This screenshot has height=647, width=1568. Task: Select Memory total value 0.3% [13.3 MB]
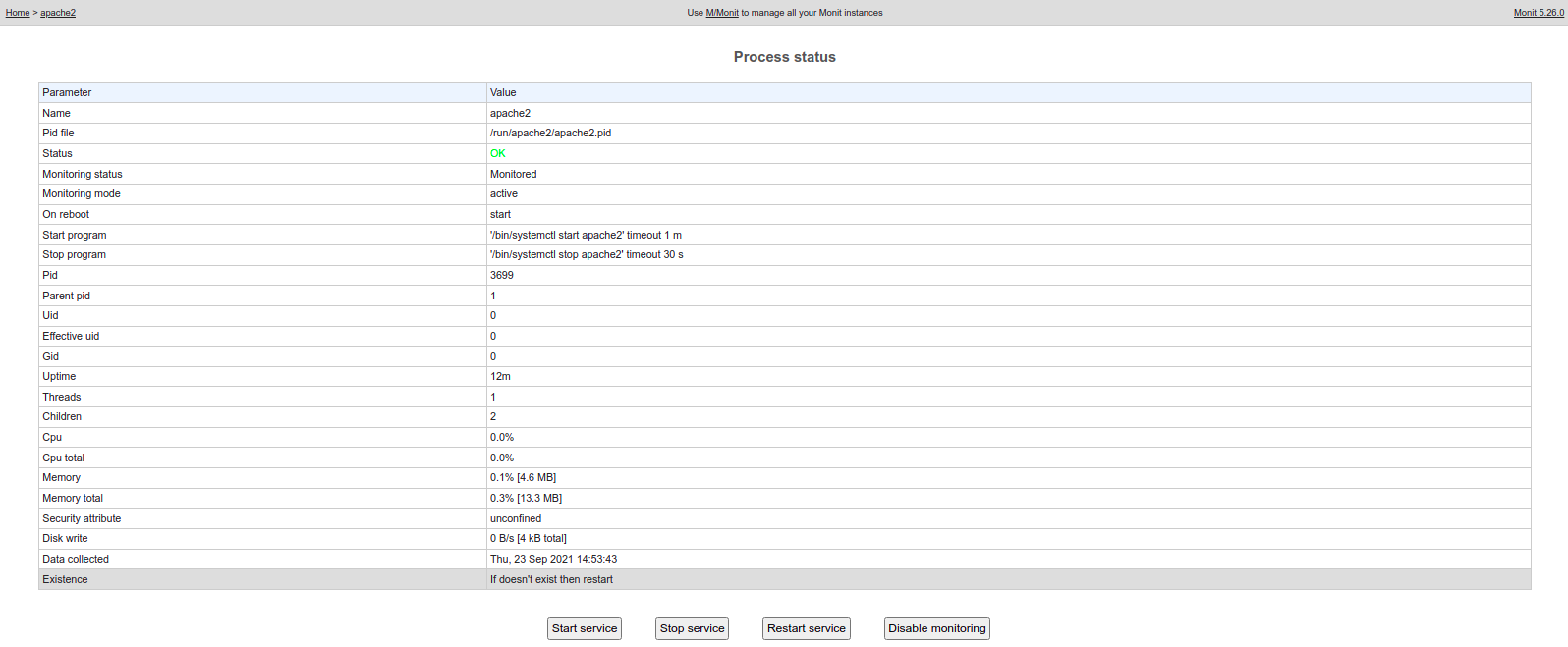pos(526,498)
